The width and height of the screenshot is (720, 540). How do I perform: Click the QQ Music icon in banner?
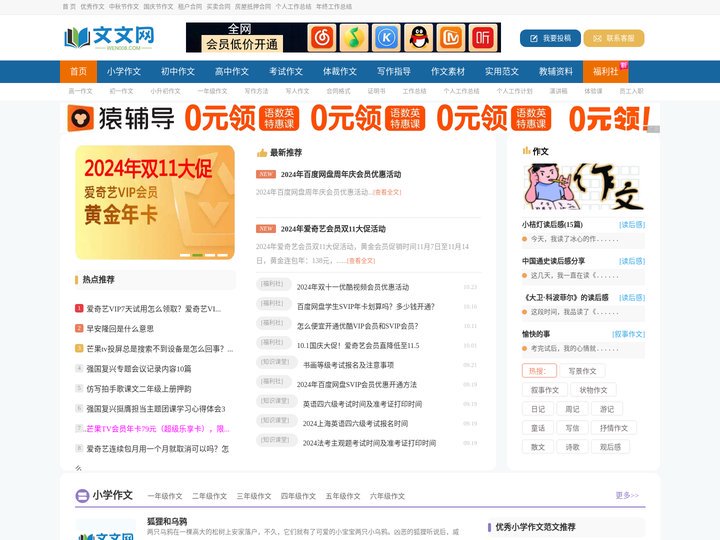354,37
